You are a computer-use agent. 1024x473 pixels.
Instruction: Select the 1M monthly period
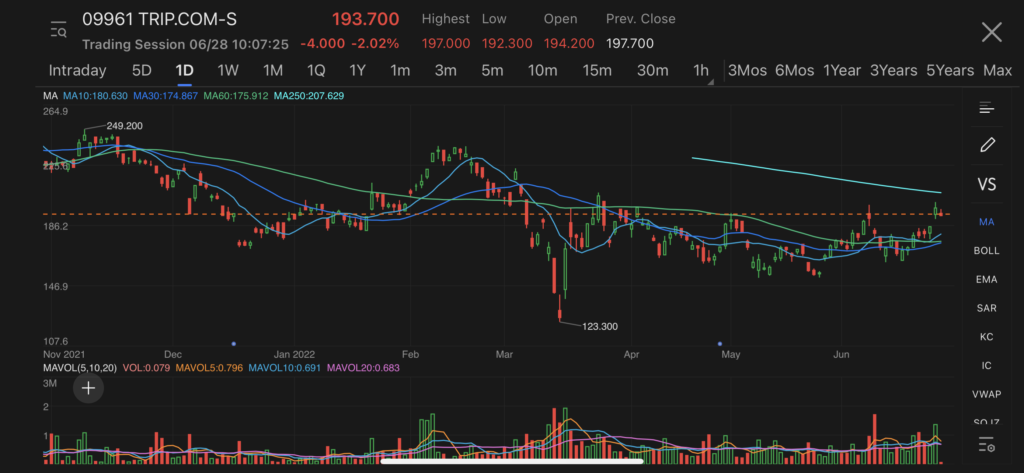[x=272, y=71]
